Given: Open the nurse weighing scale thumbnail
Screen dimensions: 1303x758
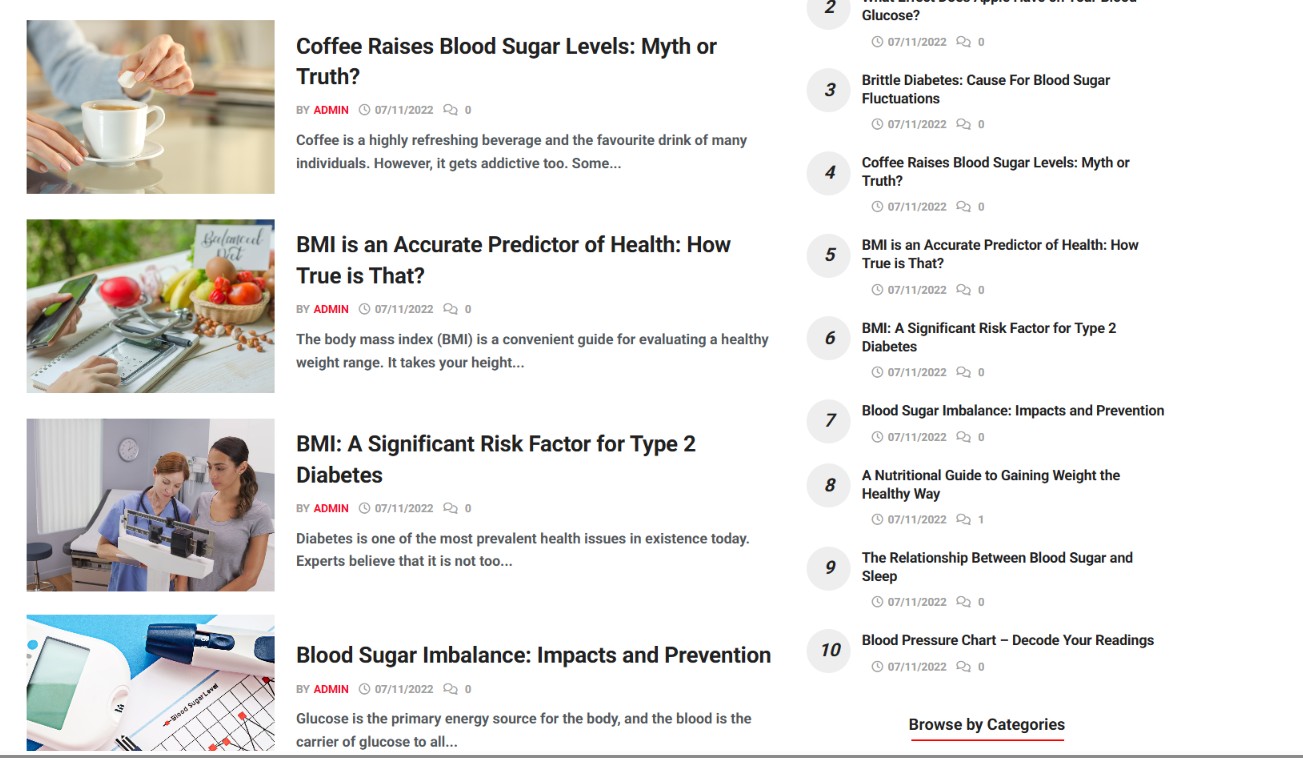Looking at the screenshot, I should pos(150,505).
